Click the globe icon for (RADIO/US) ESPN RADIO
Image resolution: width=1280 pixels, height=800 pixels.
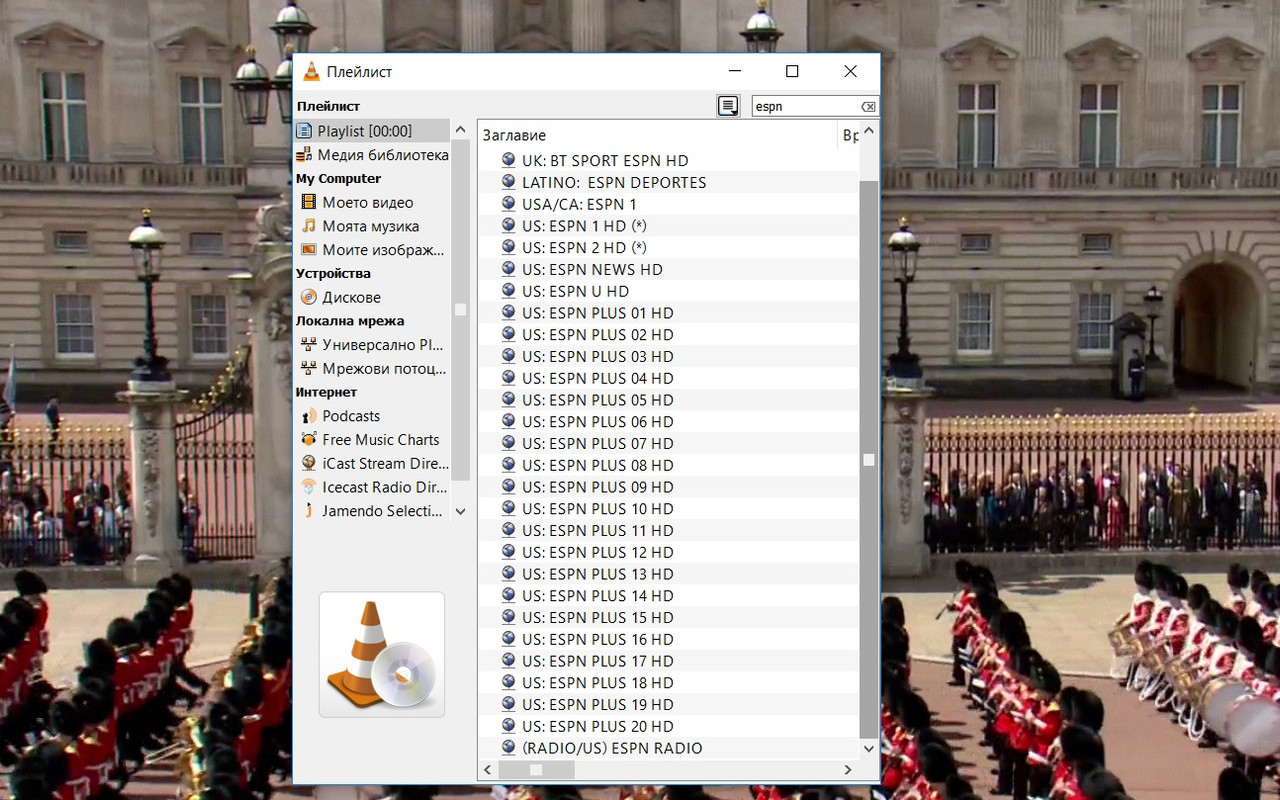(x=508, y=748)
